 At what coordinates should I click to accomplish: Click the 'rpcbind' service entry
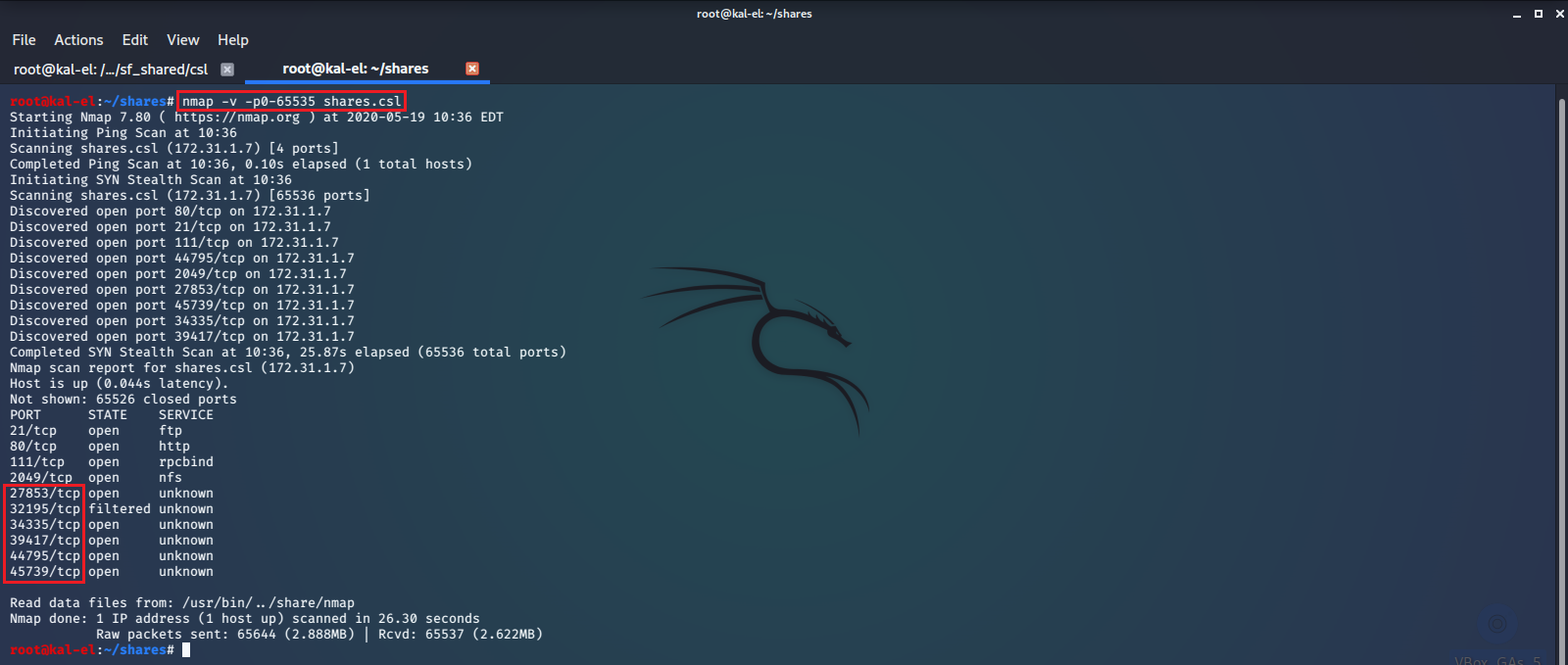click(186, 461)
